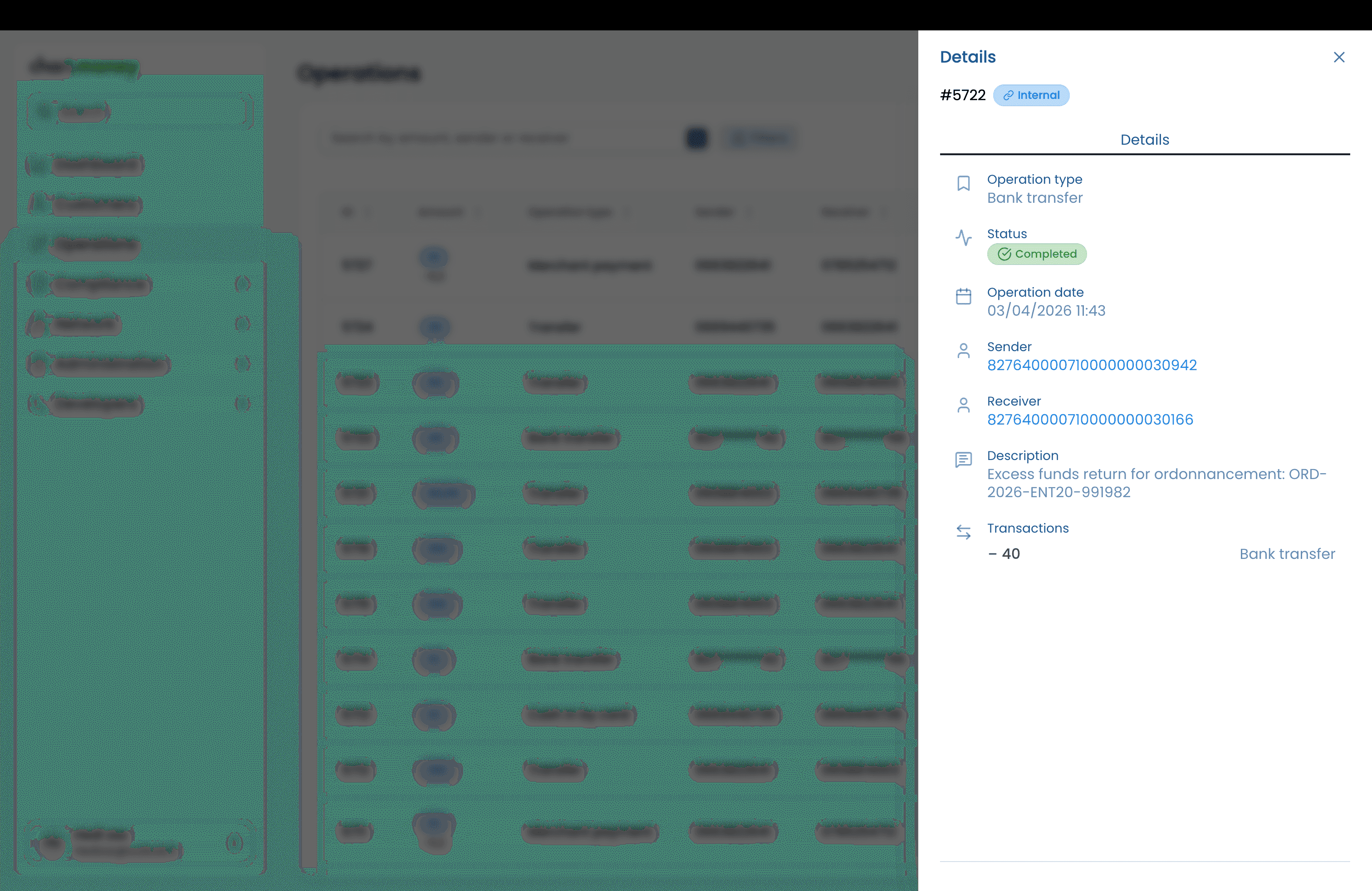Click the Bank transfer label in Transactions row
Screen dimensions: 1372x891
coord(1287,554)
